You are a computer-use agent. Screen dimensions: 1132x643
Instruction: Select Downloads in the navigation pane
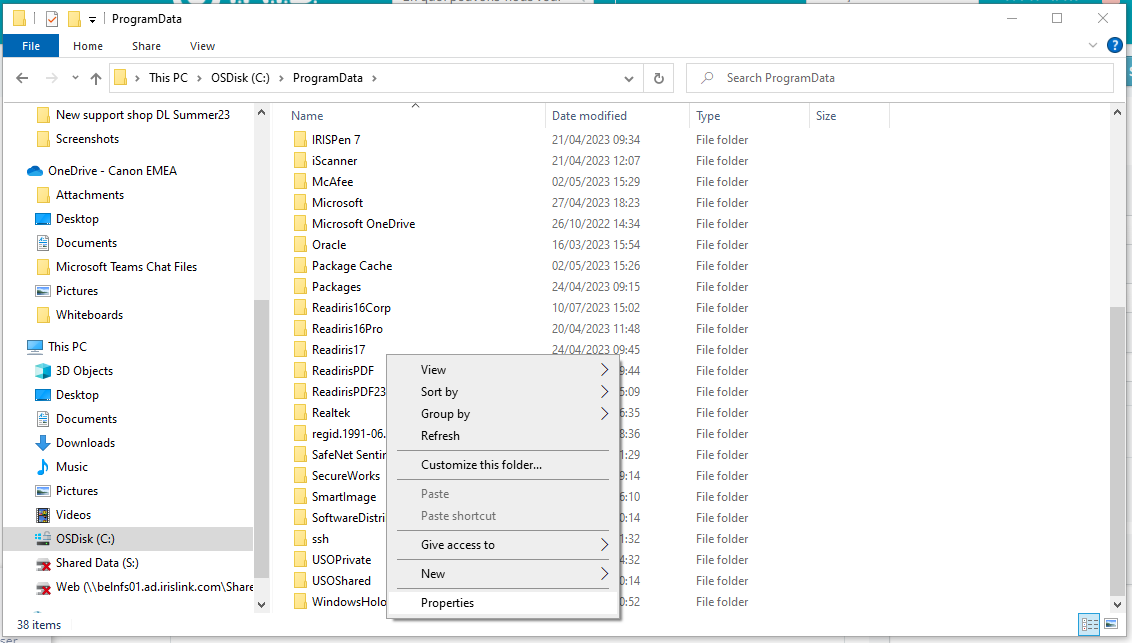[x=85, y=443]
